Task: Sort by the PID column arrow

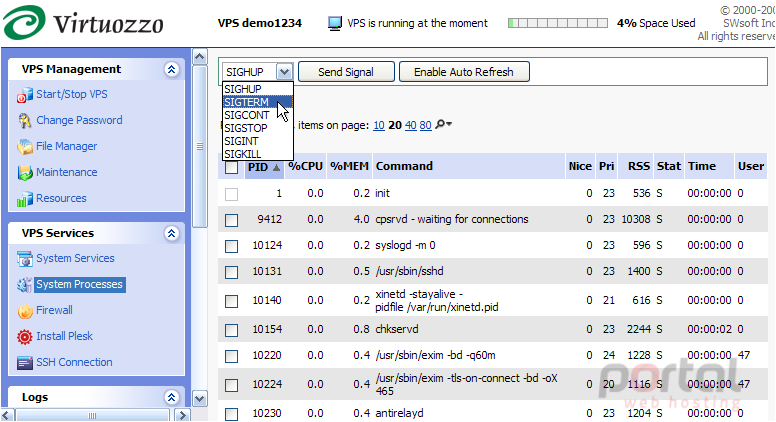Action: click(277, 168)
